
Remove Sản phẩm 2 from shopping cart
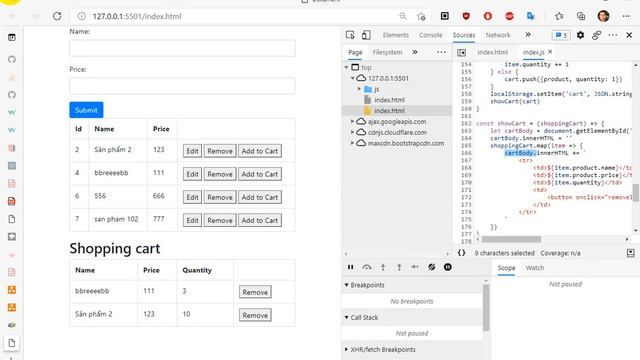(x=255, y=315)
